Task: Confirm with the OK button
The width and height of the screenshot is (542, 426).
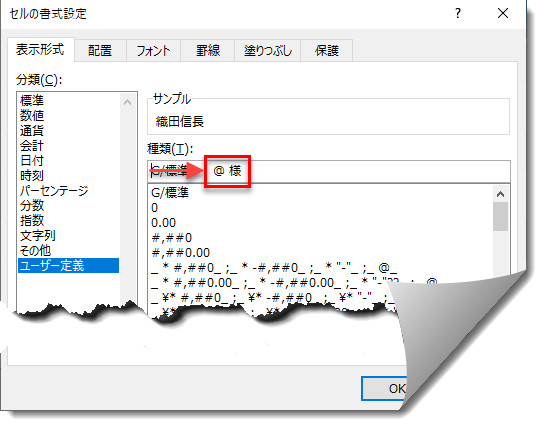Action: click(x=384, y=388)
